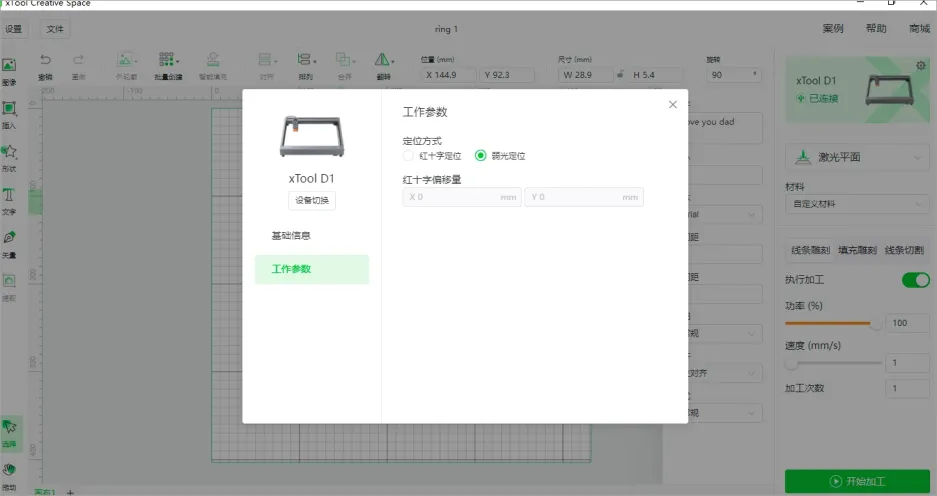Add a new canvas with the plus icon

pos(71,492)
